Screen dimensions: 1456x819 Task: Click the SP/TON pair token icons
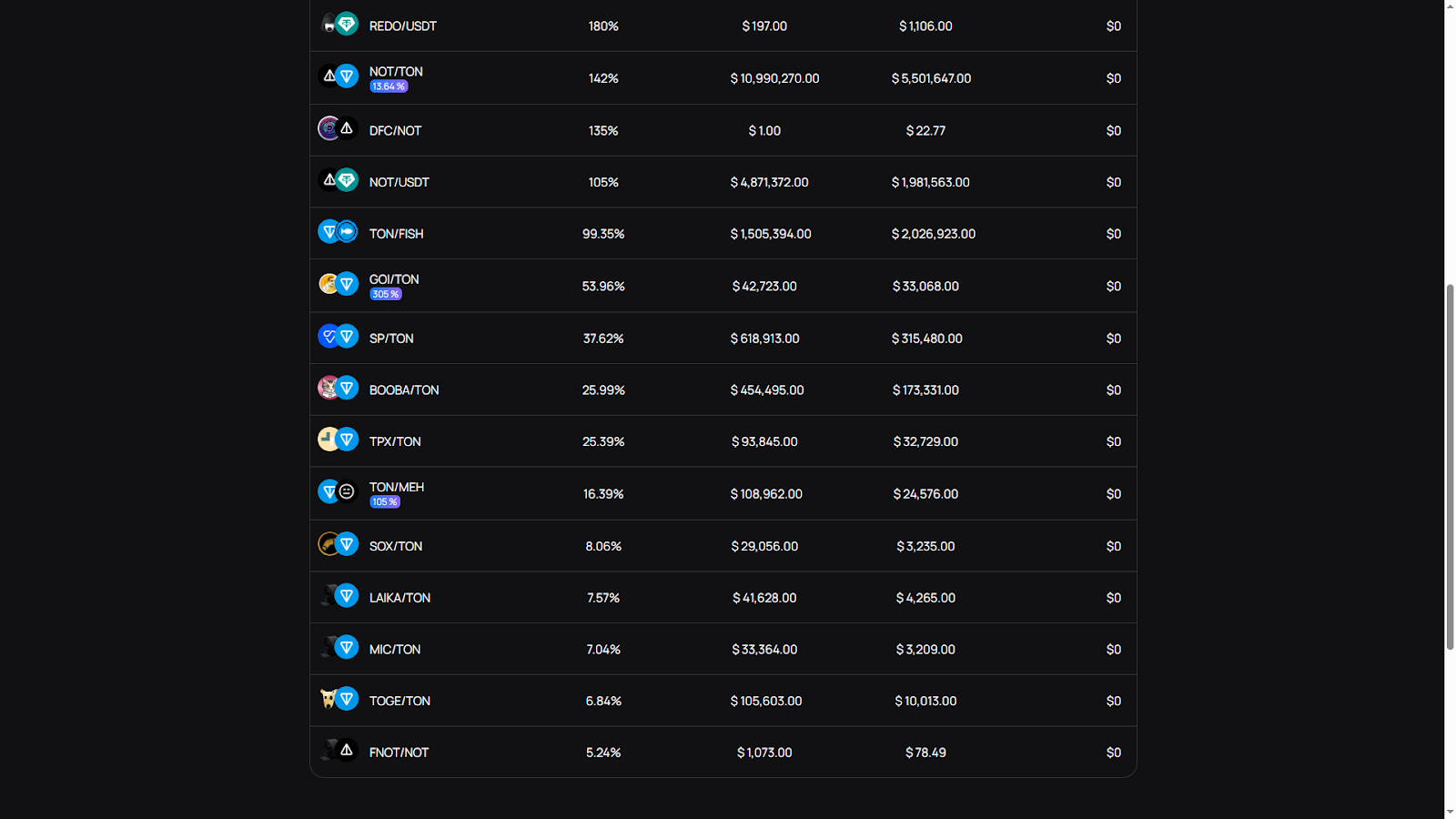click(x=338, y=337)
